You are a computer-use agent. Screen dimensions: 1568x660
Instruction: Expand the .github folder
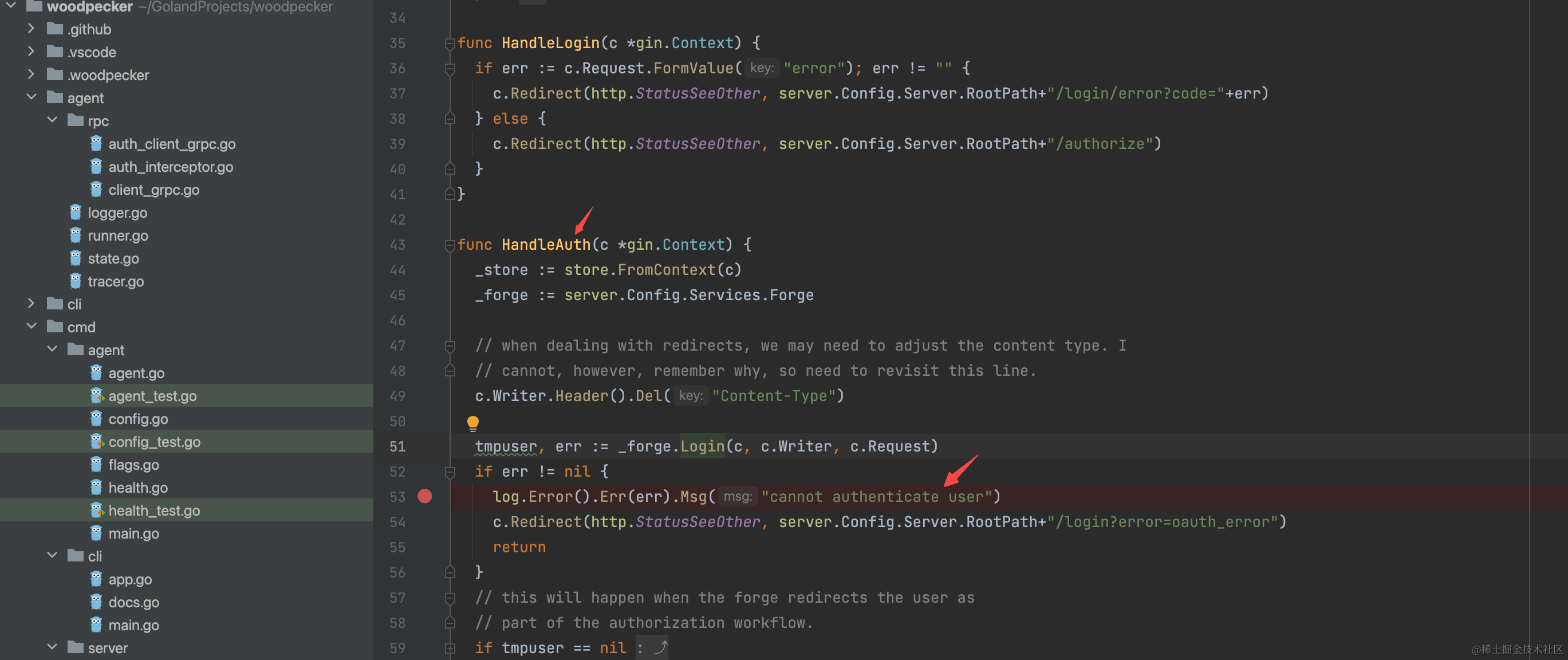click(x=31, y=29)
